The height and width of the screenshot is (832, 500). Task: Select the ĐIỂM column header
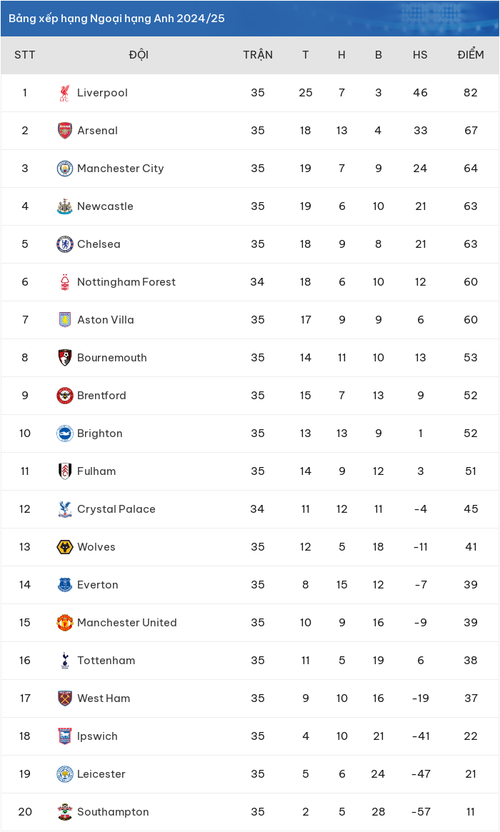point(471,55)
